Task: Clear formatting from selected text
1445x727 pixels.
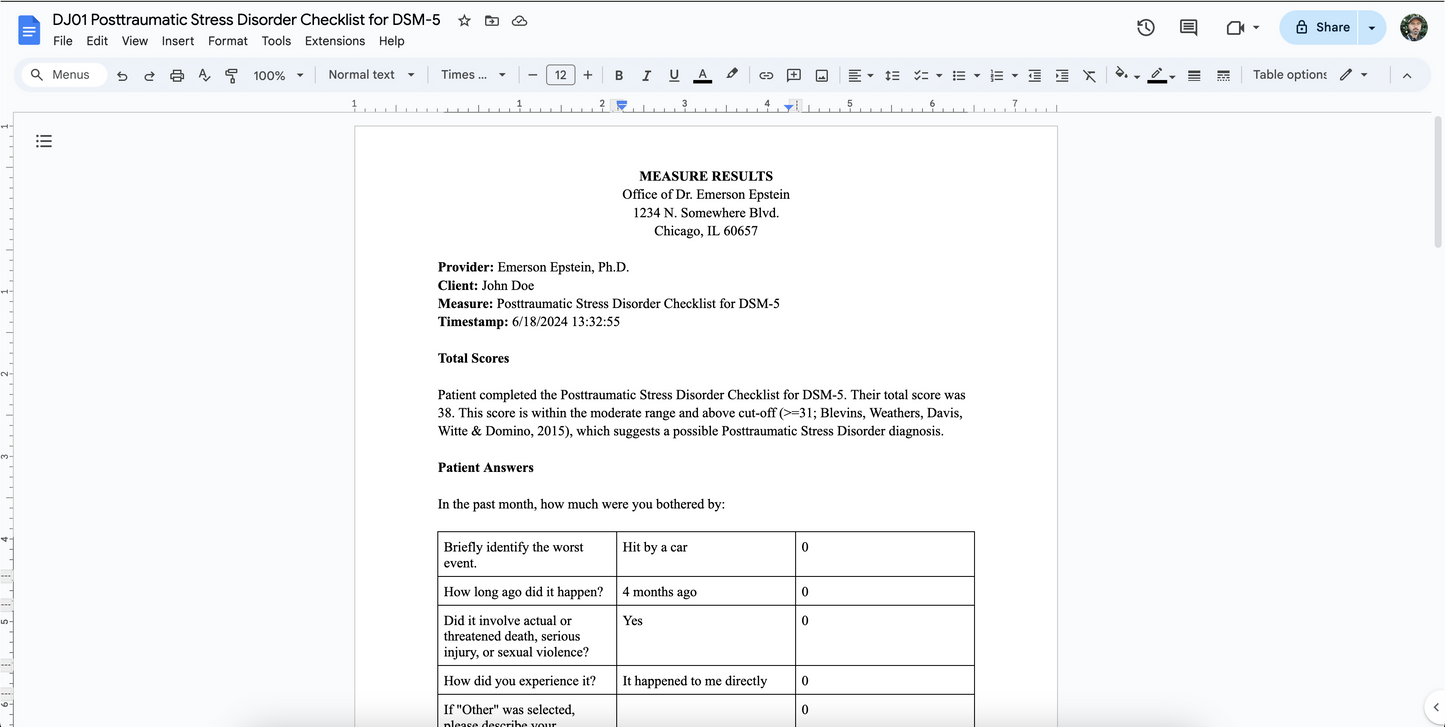Action: [1089, 75]
